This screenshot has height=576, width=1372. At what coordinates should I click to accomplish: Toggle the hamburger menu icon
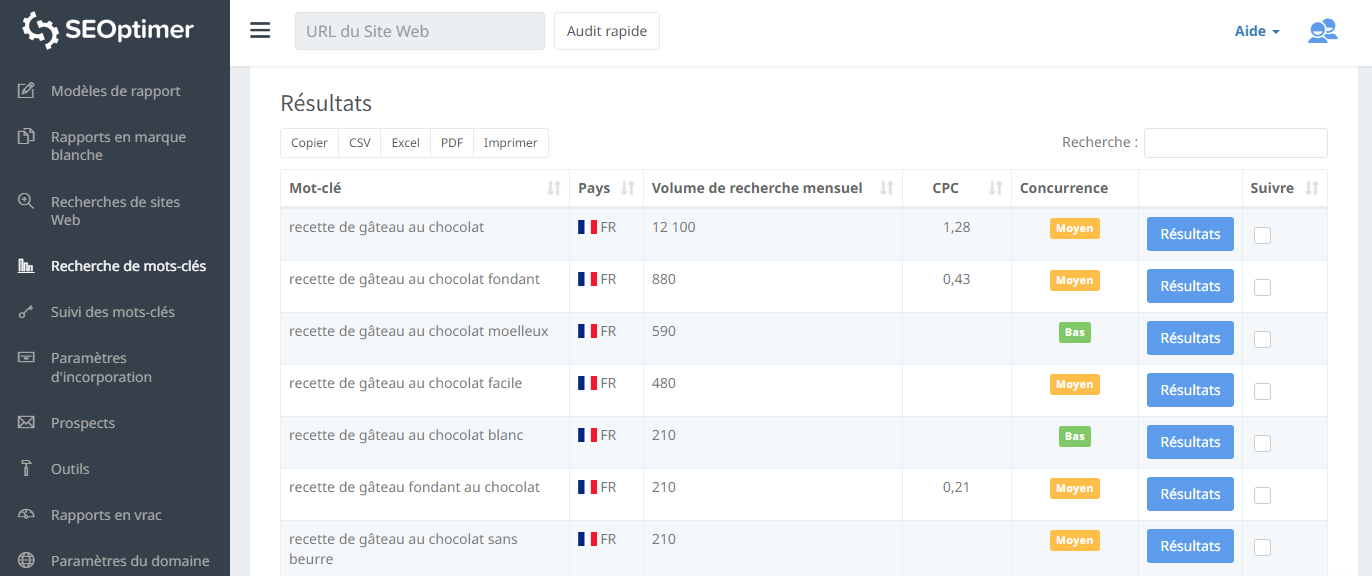tap(260, 31)
